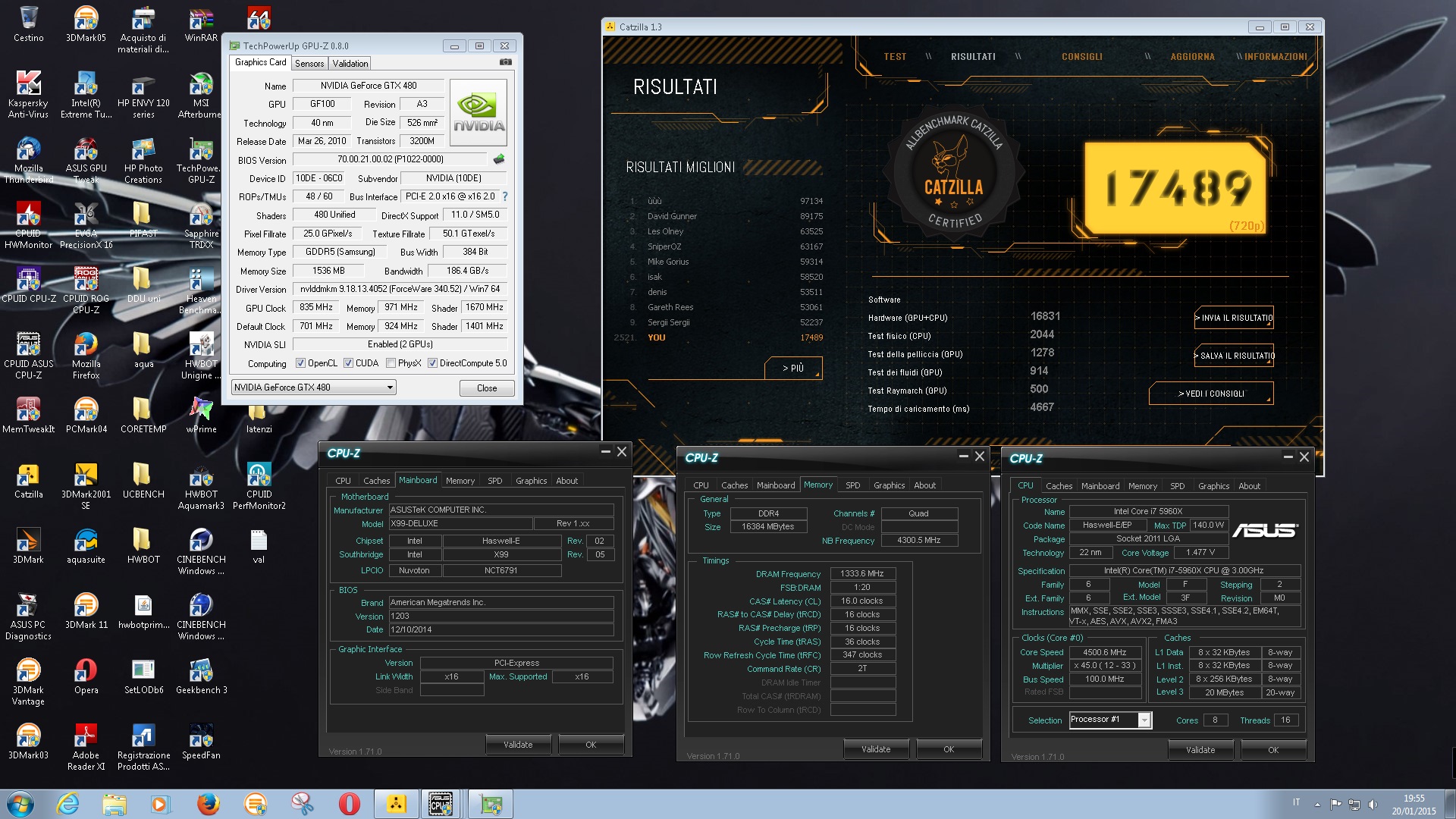1456x819 pixels.
Task: Open Kaspersky Anti-Virus desktop icon
Action: tap(28, 95)
